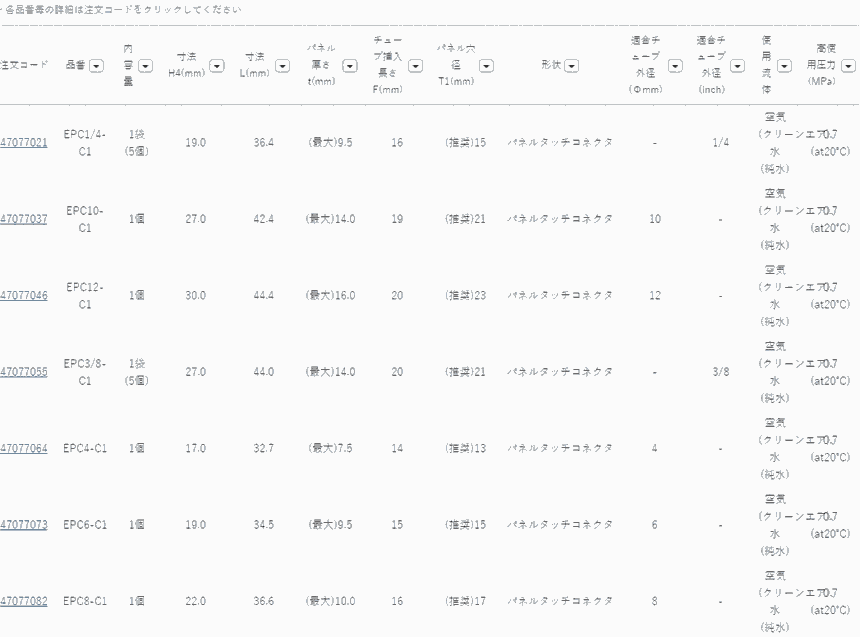Open the 内容量 column filter dropdown
This screenshot has width=860, height=637.
(x=145, y=66)
